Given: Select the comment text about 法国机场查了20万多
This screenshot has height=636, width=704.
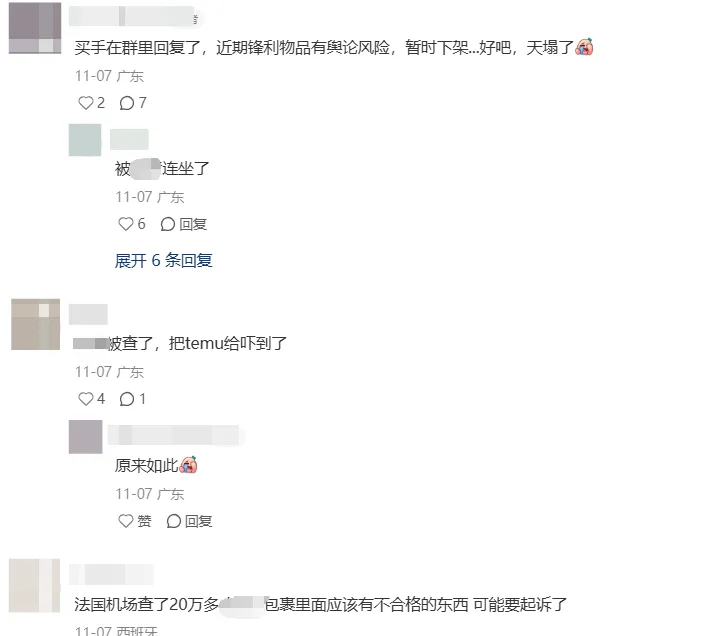Looking at the screenshot, I should pos(320,605).
